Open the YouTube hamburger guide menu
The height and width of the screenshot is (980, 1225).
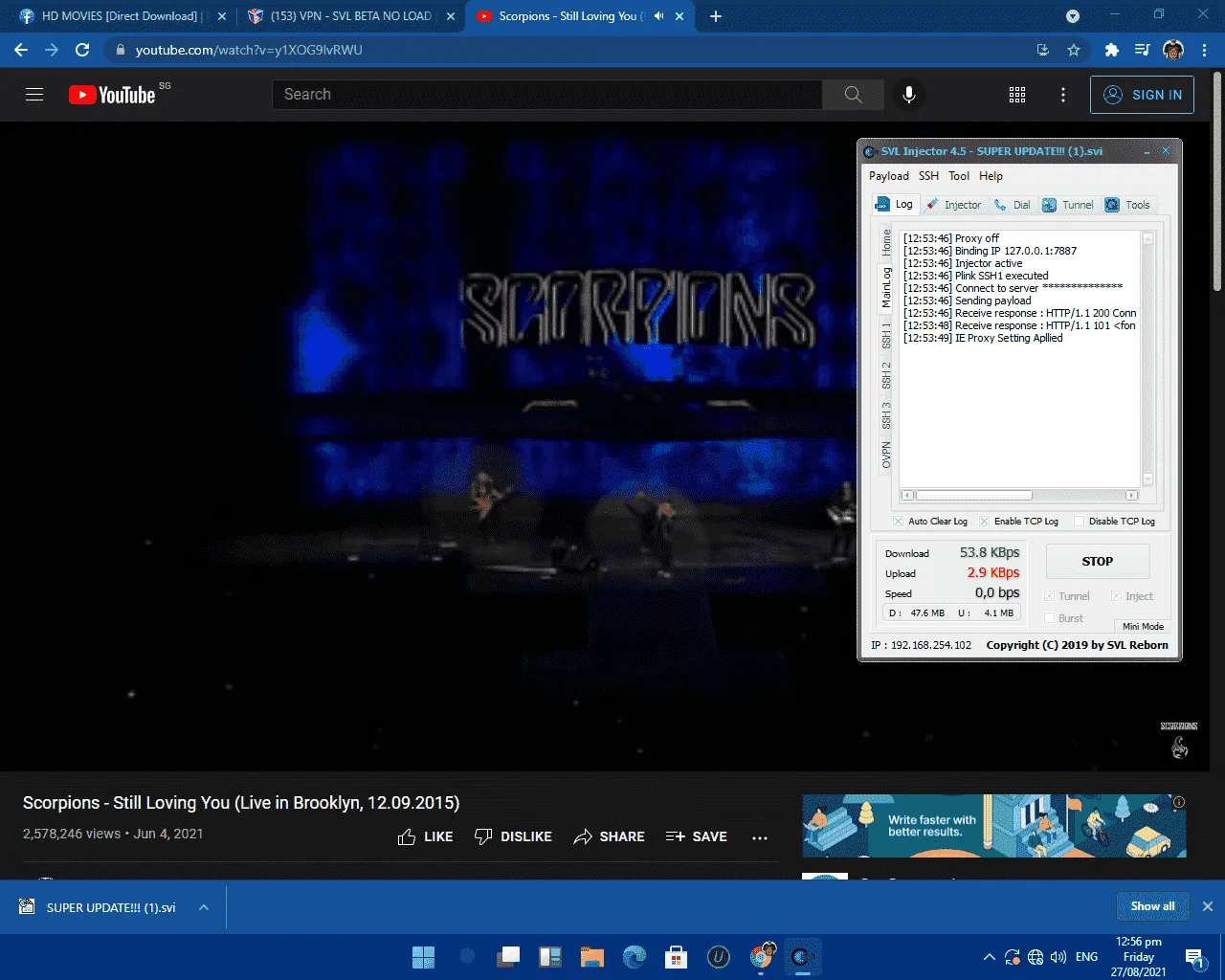34,94
